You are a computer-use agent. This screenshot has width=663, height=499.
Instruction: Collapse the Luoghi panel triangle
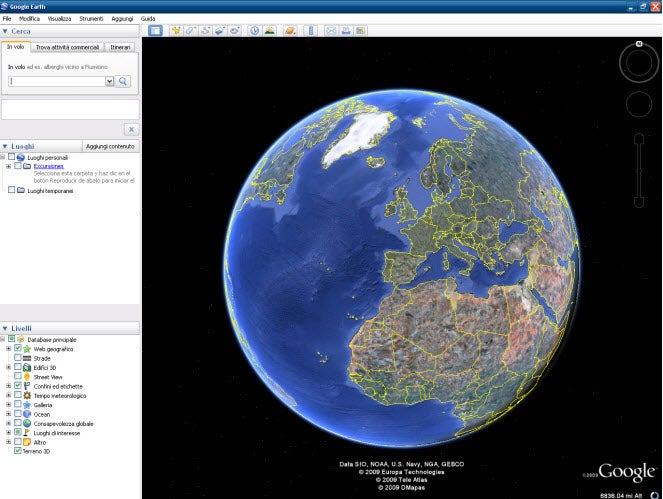(5, 146)
